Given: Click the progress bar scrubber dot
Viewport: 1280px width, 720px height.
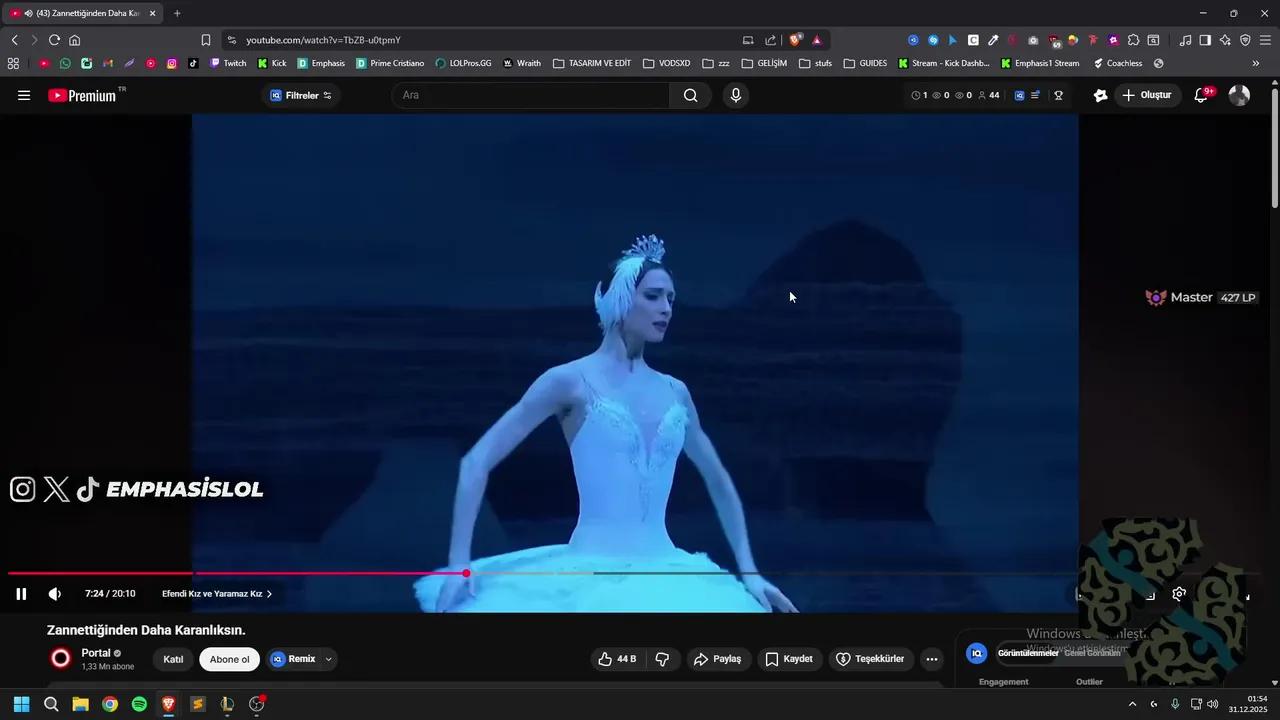Looking at the screenshot, I should pos(466,573).
